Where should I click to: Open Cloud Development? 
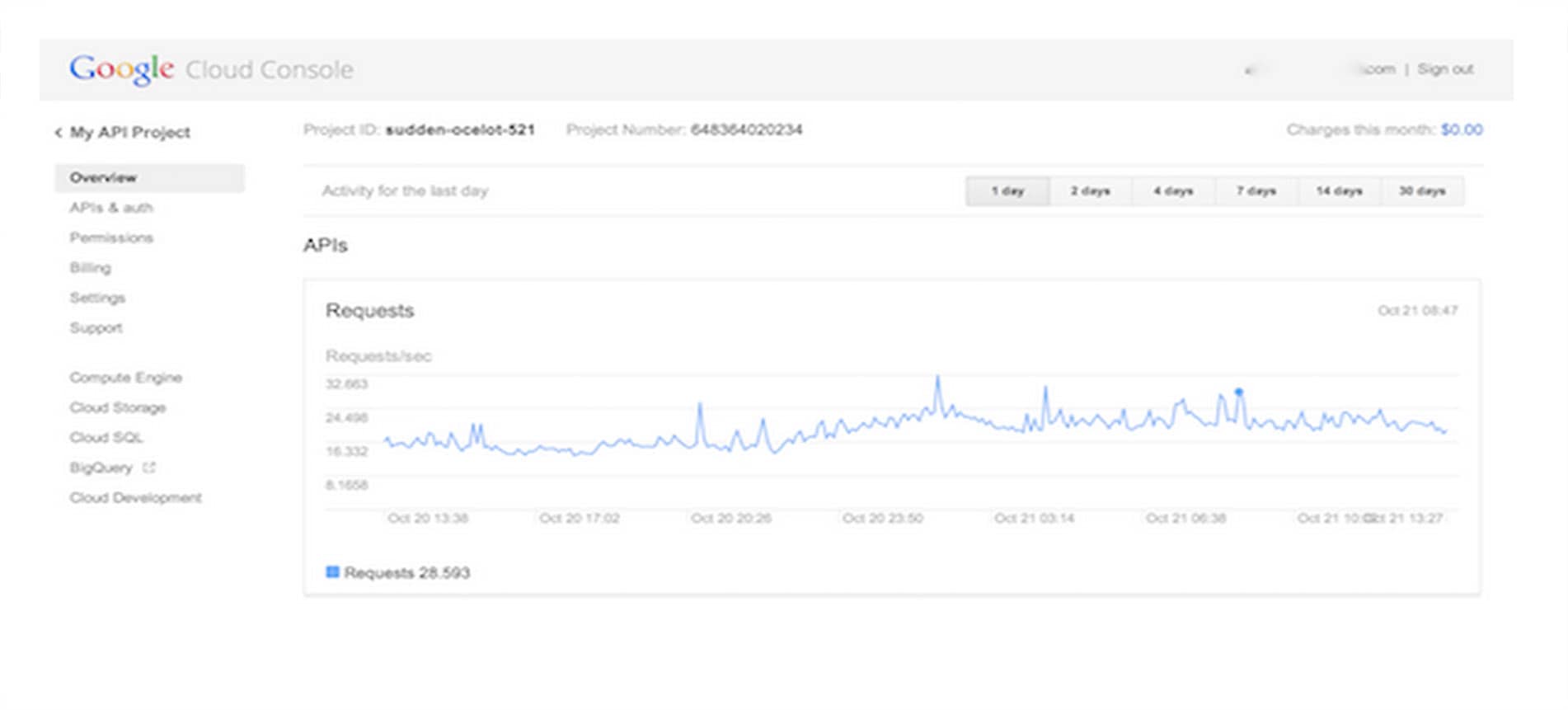coord(136,497)
